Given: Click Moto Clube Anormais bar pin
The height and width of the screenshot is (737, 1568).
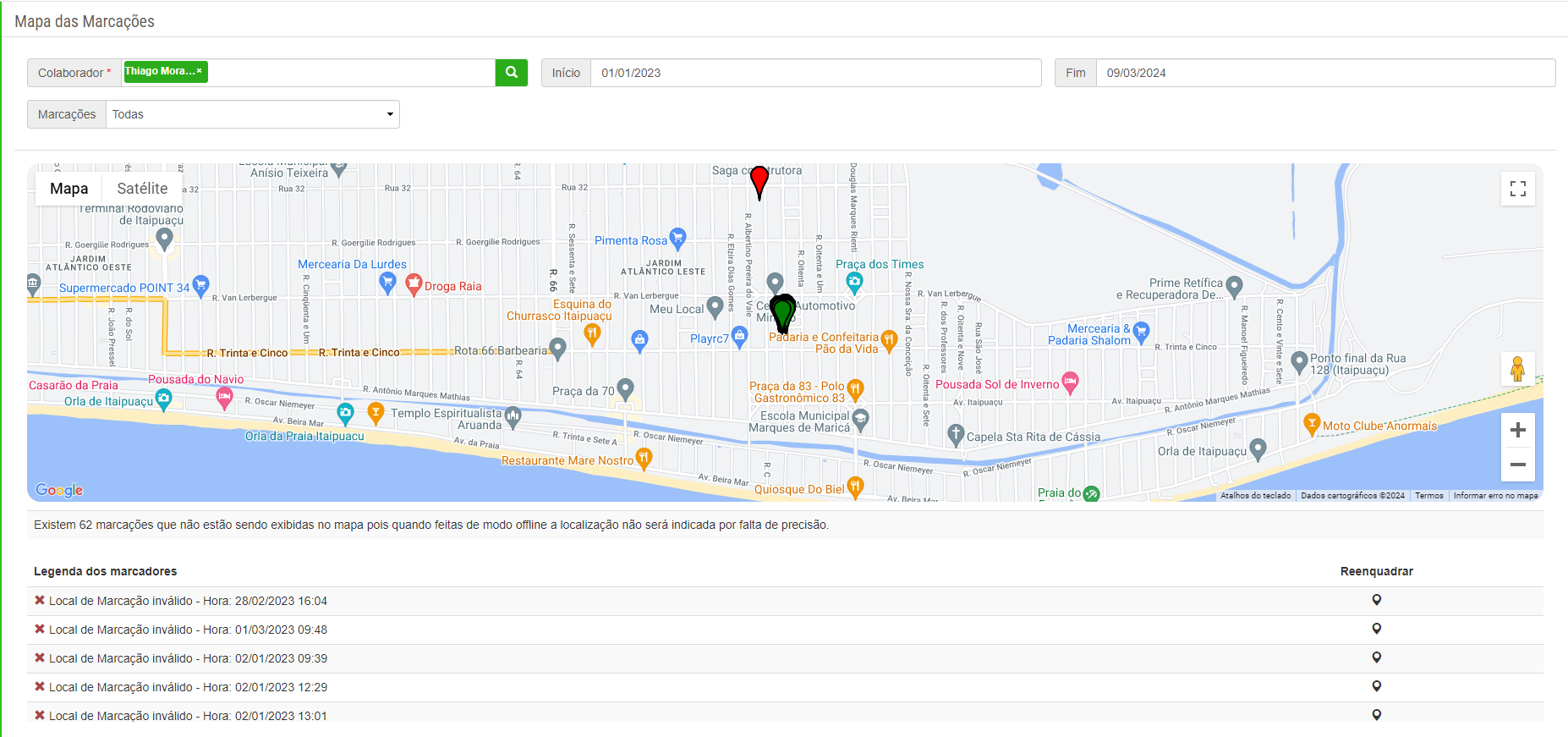Looking at the screenshot, I should click(1312, 424).
